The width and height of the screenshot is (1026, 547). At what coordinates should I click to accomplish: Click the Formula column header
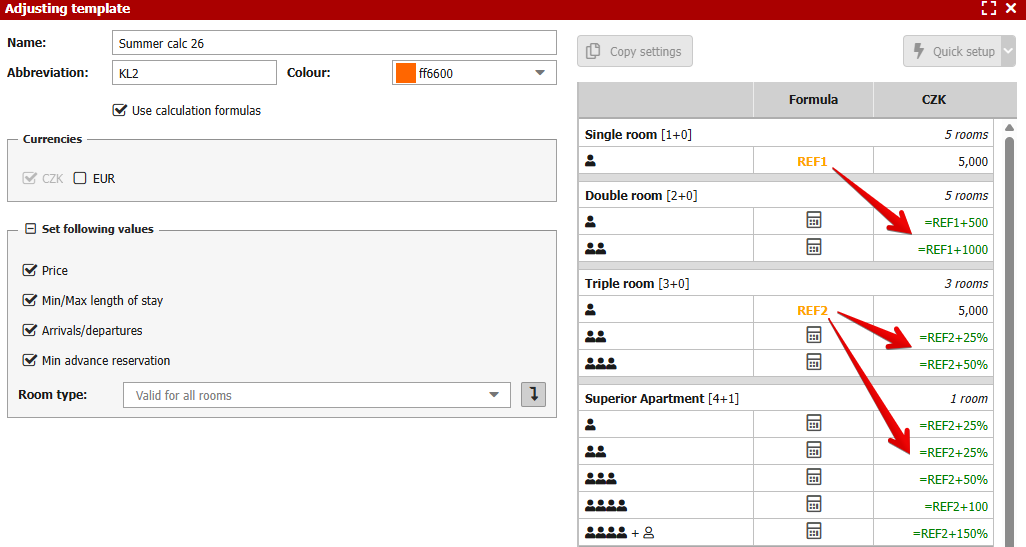pos(813,100)
